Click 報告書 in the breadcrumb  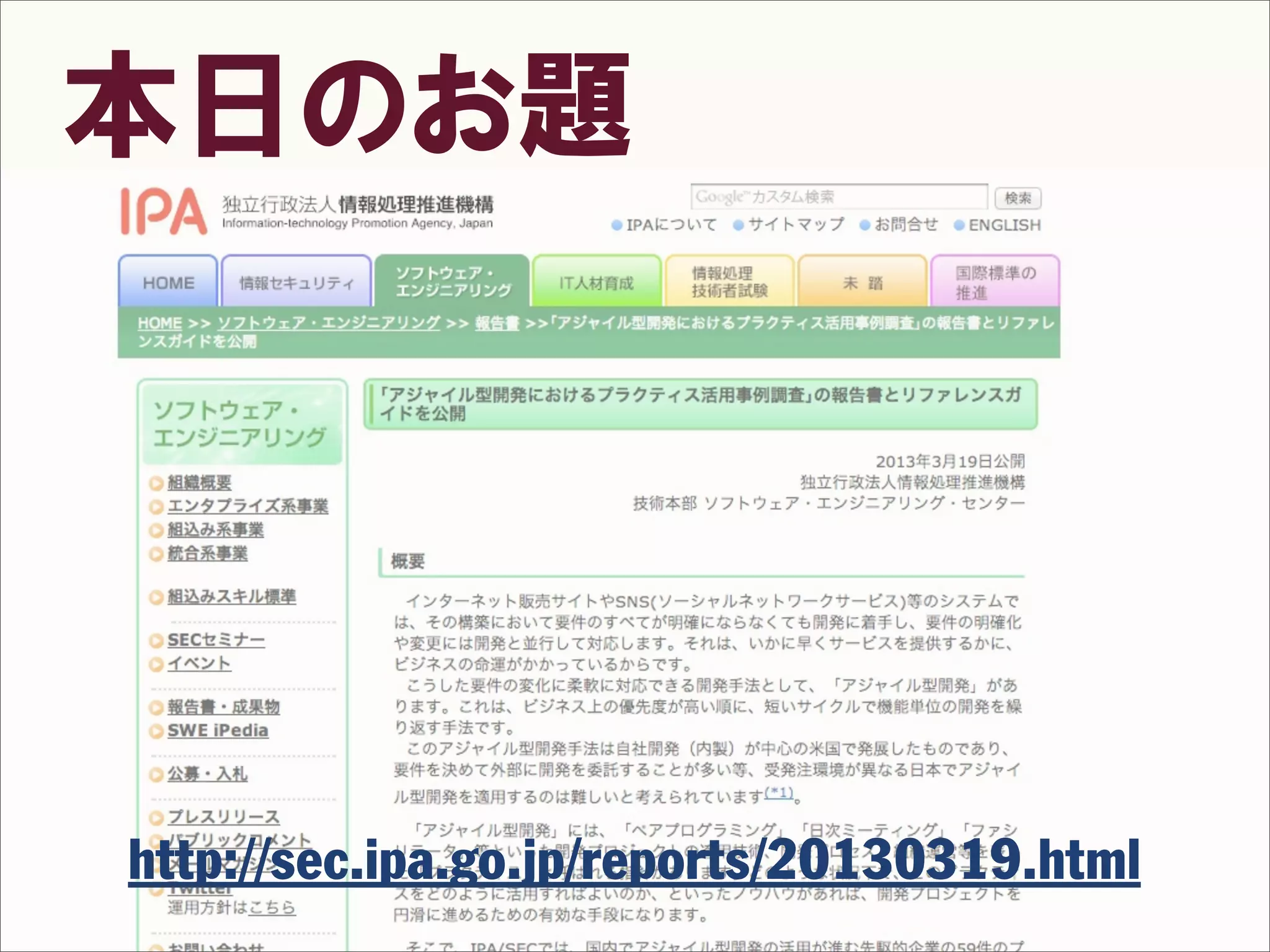coord(497,323)
